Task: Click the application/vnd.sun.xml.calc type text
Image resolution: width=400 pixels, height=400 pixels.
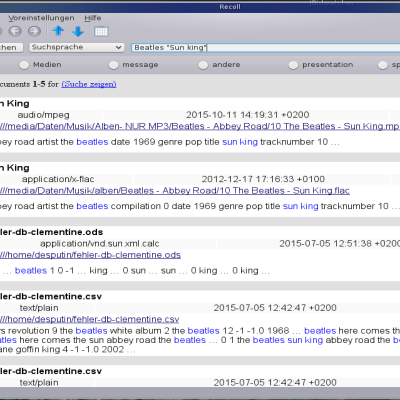Action: click(x=100, y=244)
